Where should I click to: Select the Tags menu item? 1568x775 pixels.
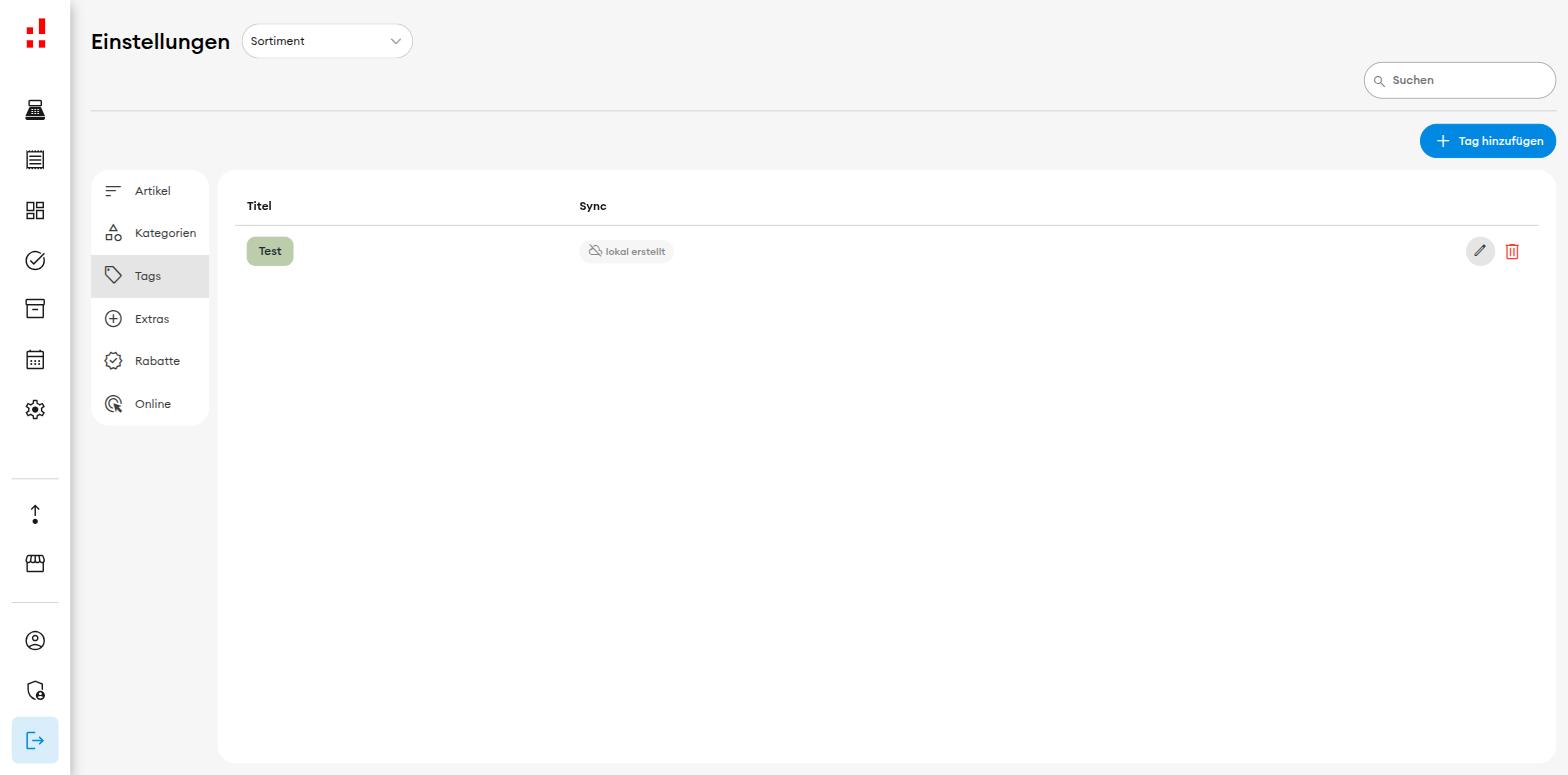(150, 276)
